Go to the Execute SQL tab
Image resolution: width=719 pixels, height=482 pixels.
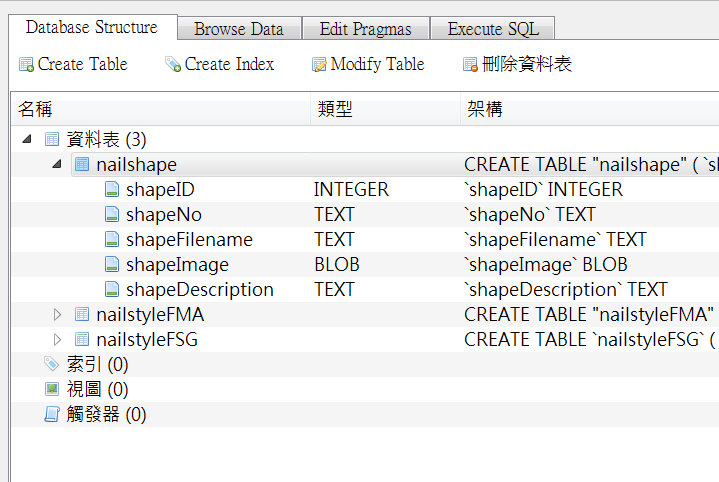492,29
